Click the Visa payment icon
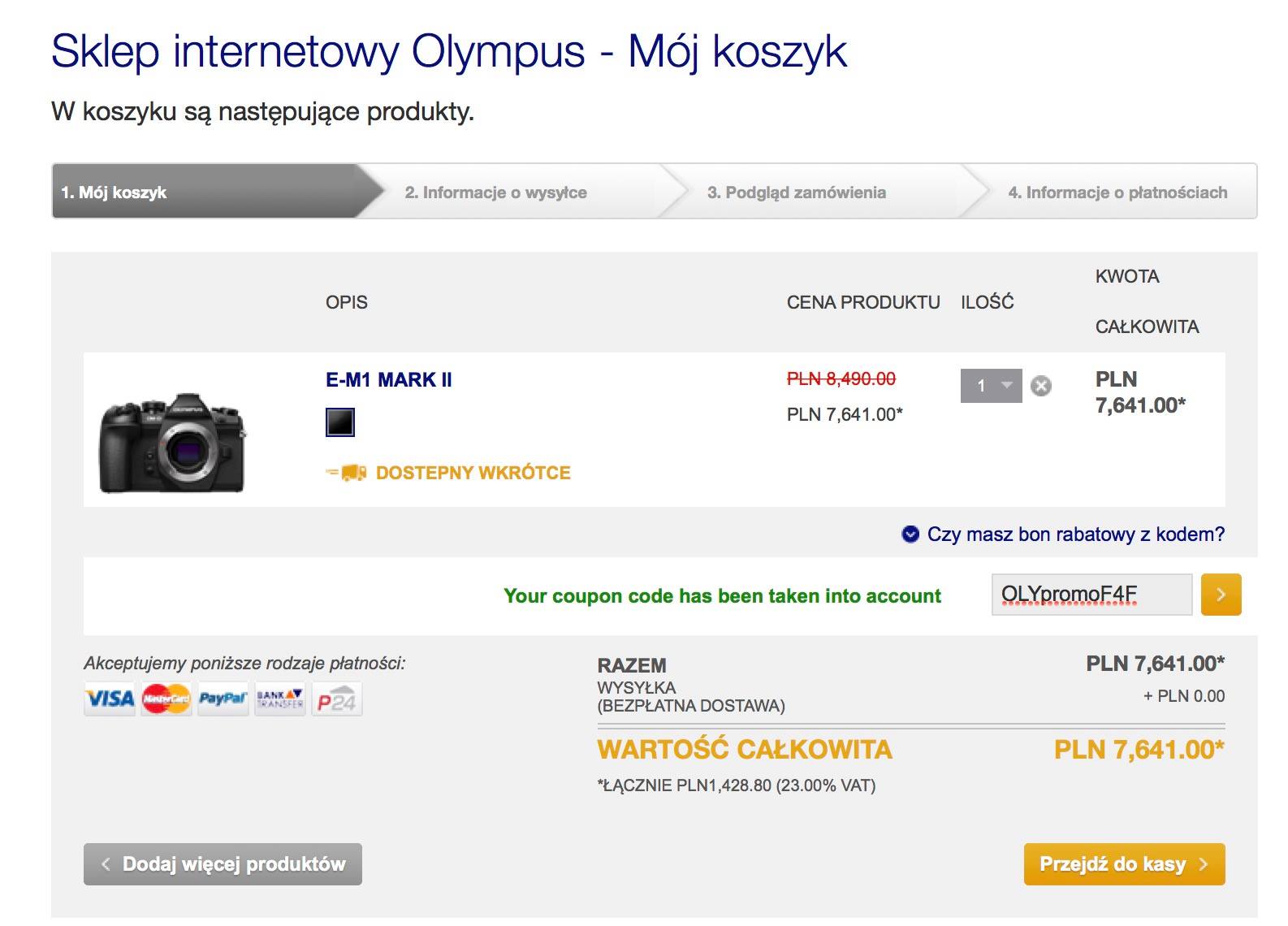Image resolution: width=1288 pixels, height=926 pixels. pyautogui.click(x=110, y=699)
